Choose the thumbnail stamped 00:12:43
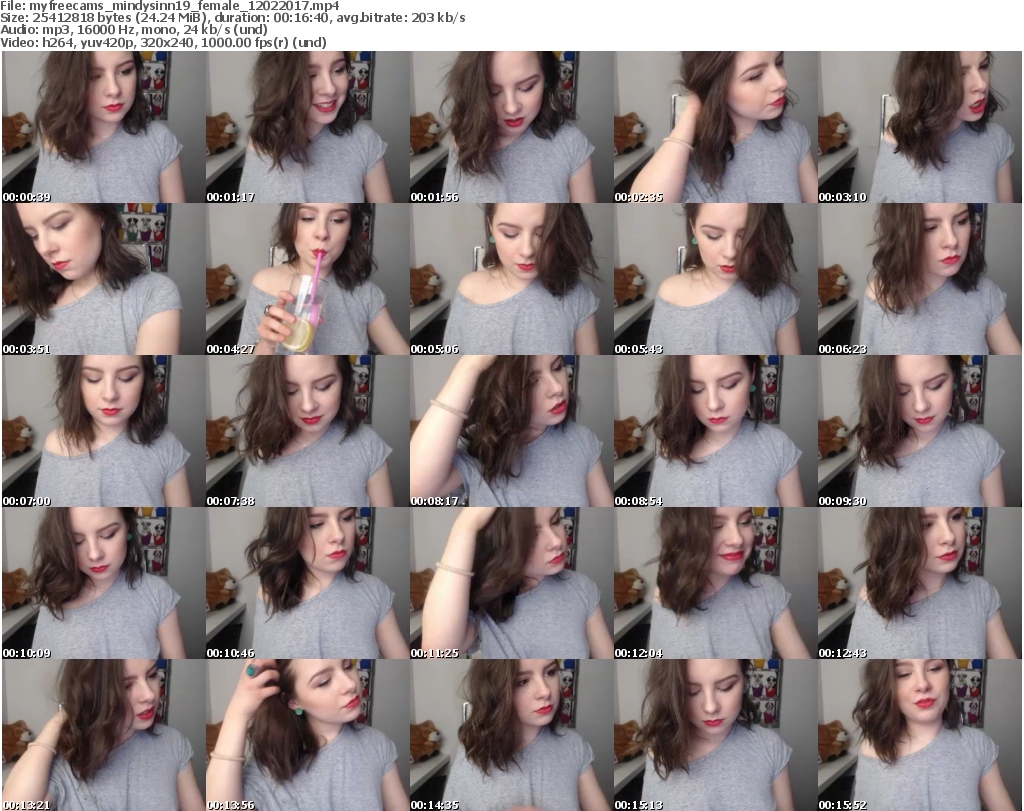 coord(920,583)
